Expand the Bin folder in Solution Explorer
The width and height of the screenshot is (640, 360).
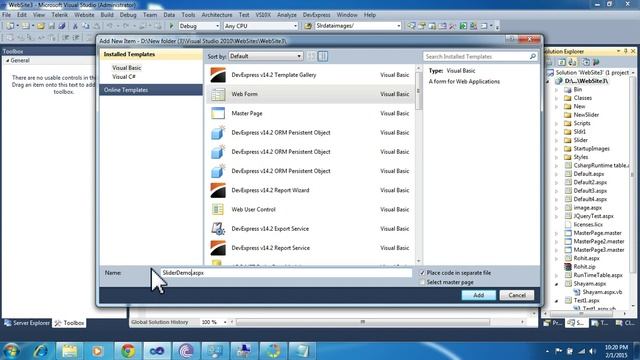pos(557,89)
